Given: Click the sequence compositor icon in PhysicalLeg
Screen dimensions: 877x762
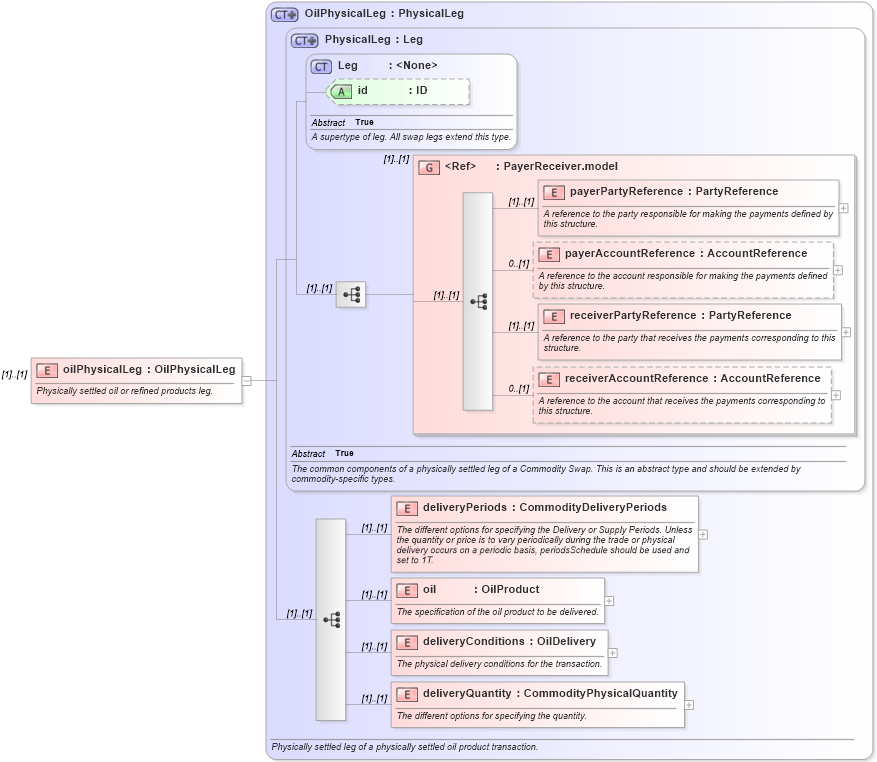Looking at the screenshot, I should (351, 295).
